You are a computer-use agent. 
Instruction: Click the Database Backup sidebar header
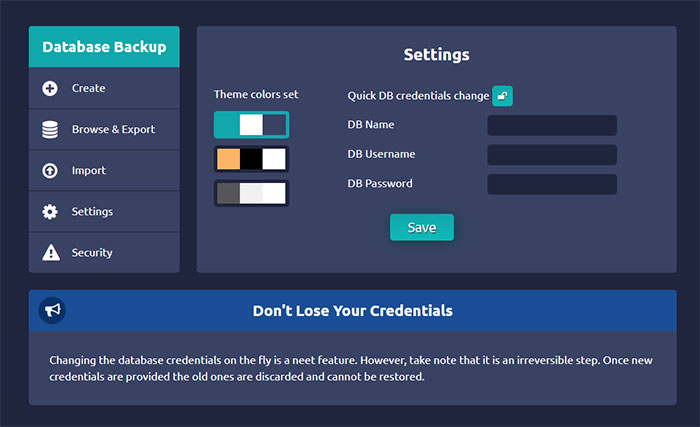(104, 46)
